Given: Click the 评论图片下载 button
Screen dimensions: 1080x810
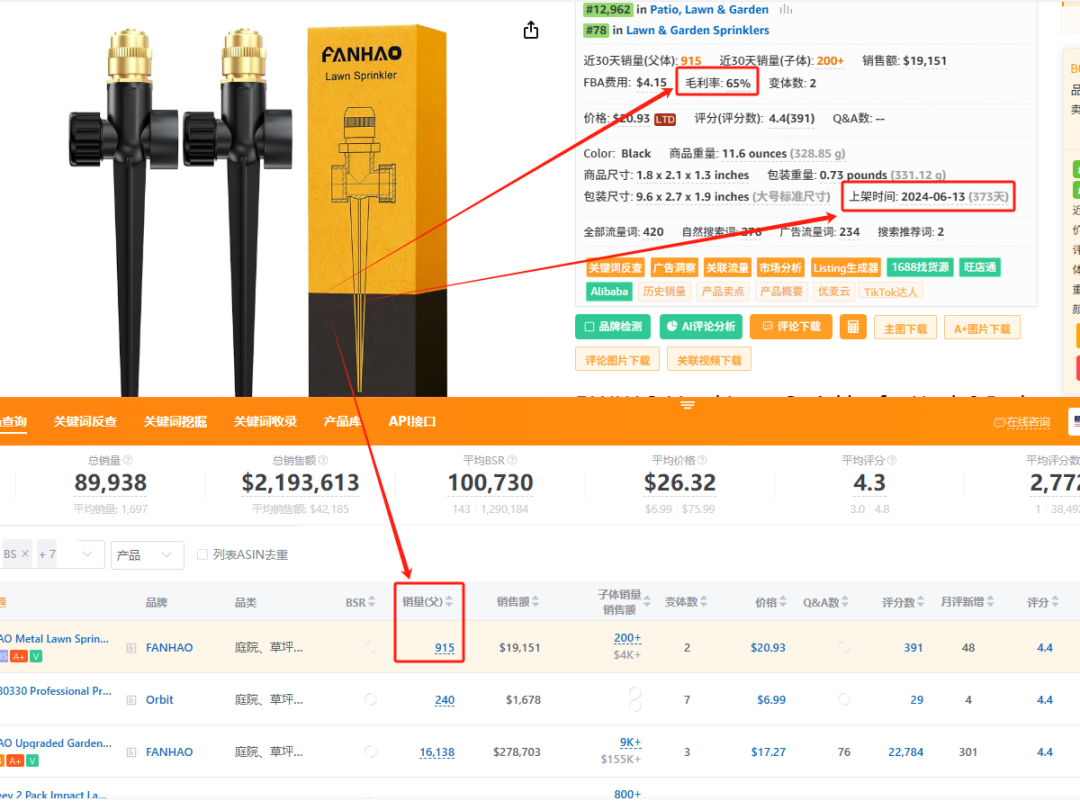Looking at the screenshot, I should point(617,360).
